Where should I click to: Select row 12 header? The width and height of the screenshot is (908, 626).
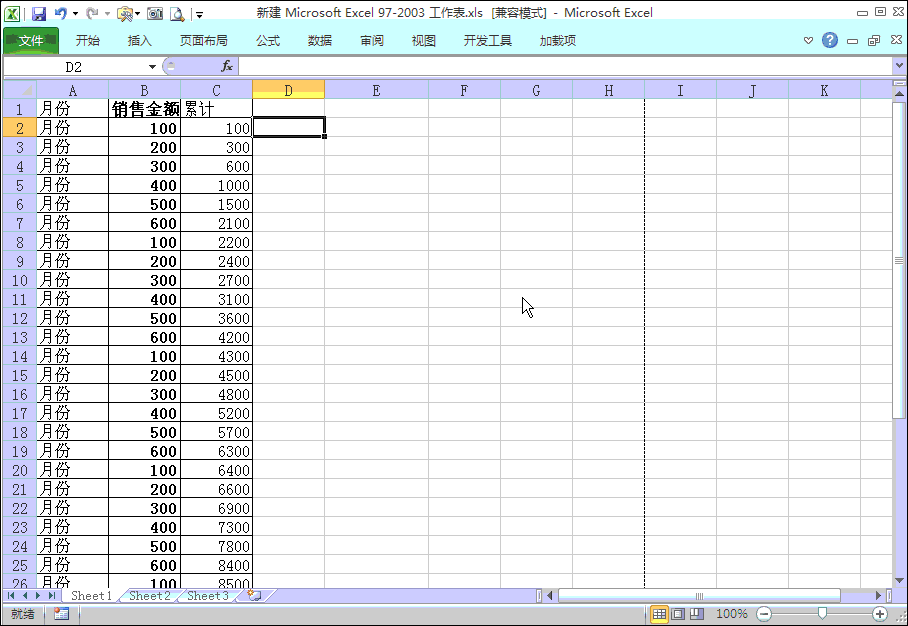pyautogui.click(x=20, y=319)
